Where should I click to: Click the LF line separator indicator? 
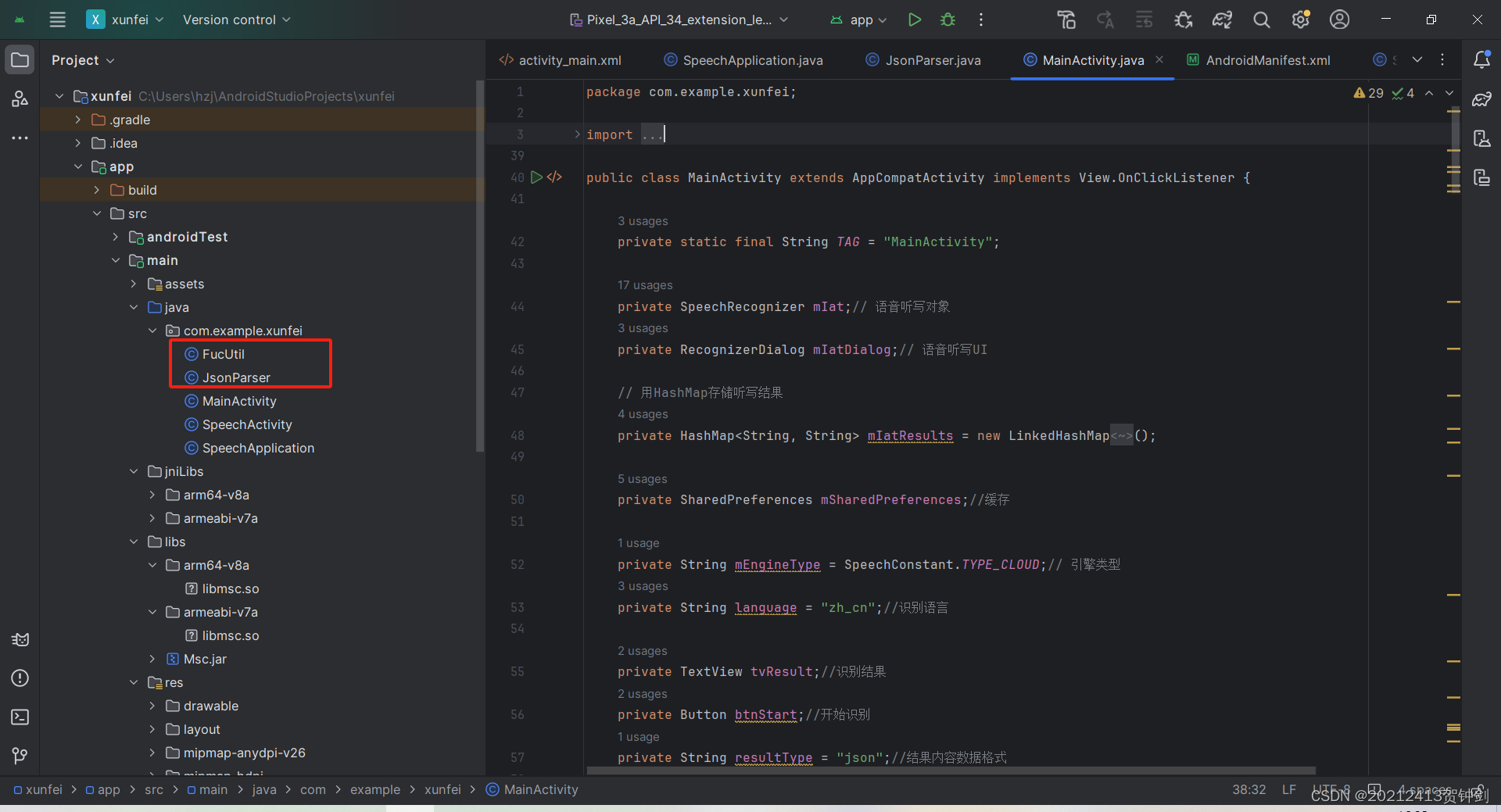pos(1288,789)
